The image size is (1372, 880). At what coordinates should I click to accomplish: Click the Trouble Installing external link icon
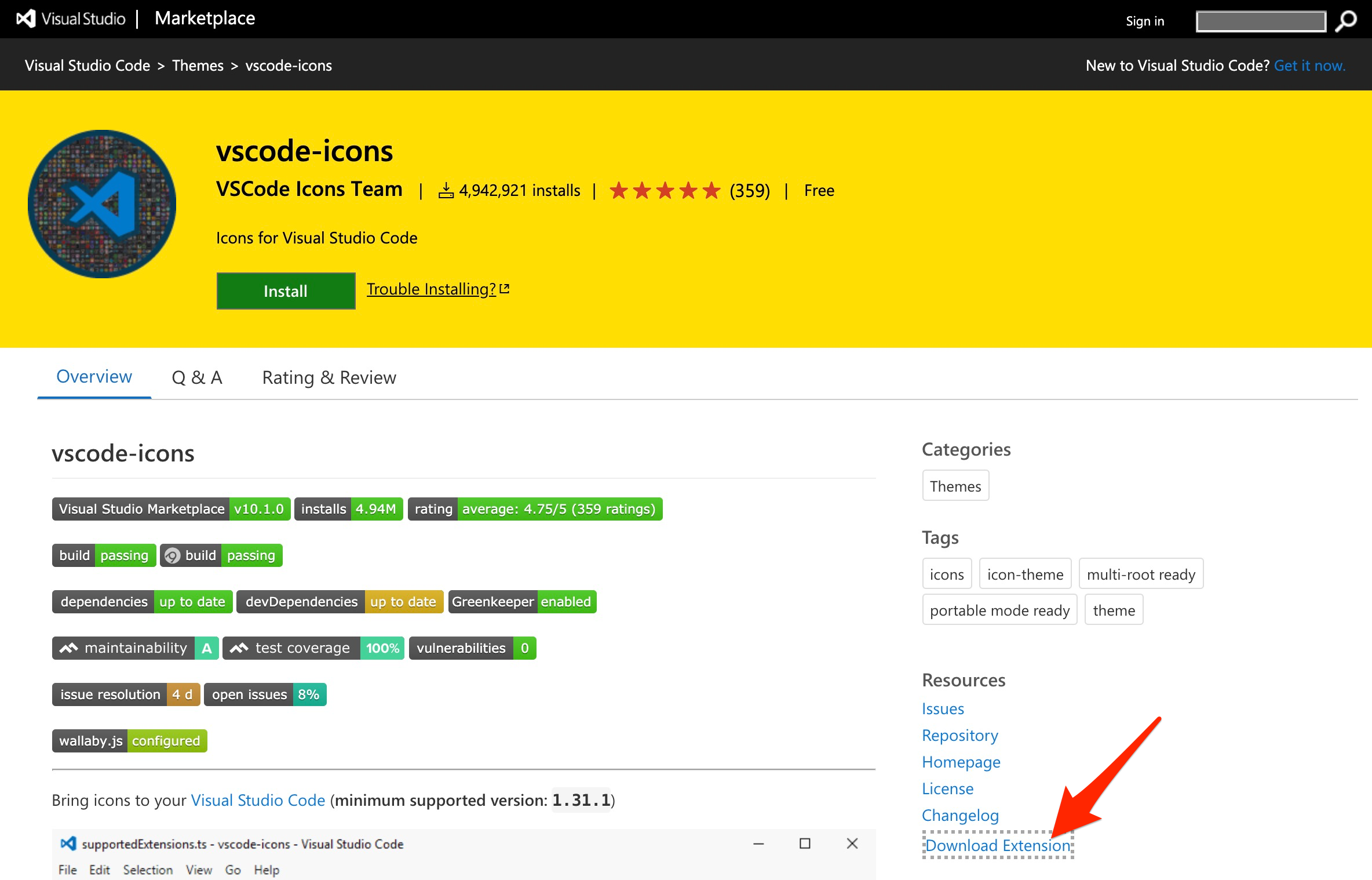pyautogui.click(x=505, y=288)
